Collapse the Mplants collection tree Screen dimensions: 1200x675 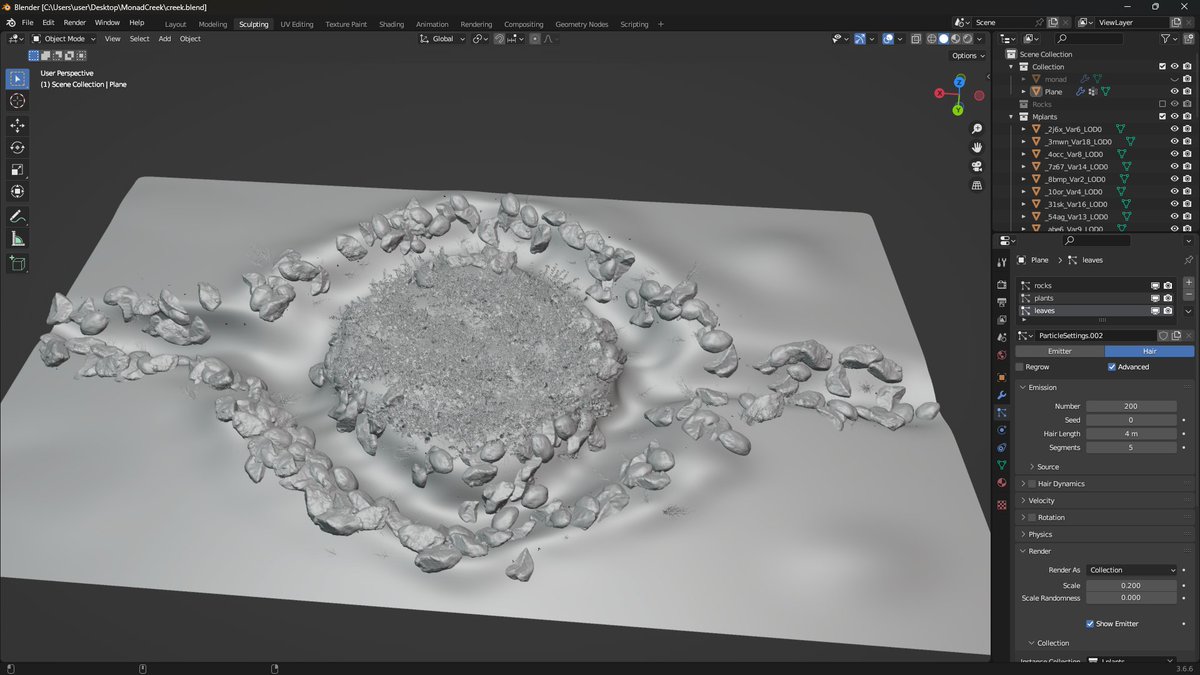click(x=1011, y=116)
